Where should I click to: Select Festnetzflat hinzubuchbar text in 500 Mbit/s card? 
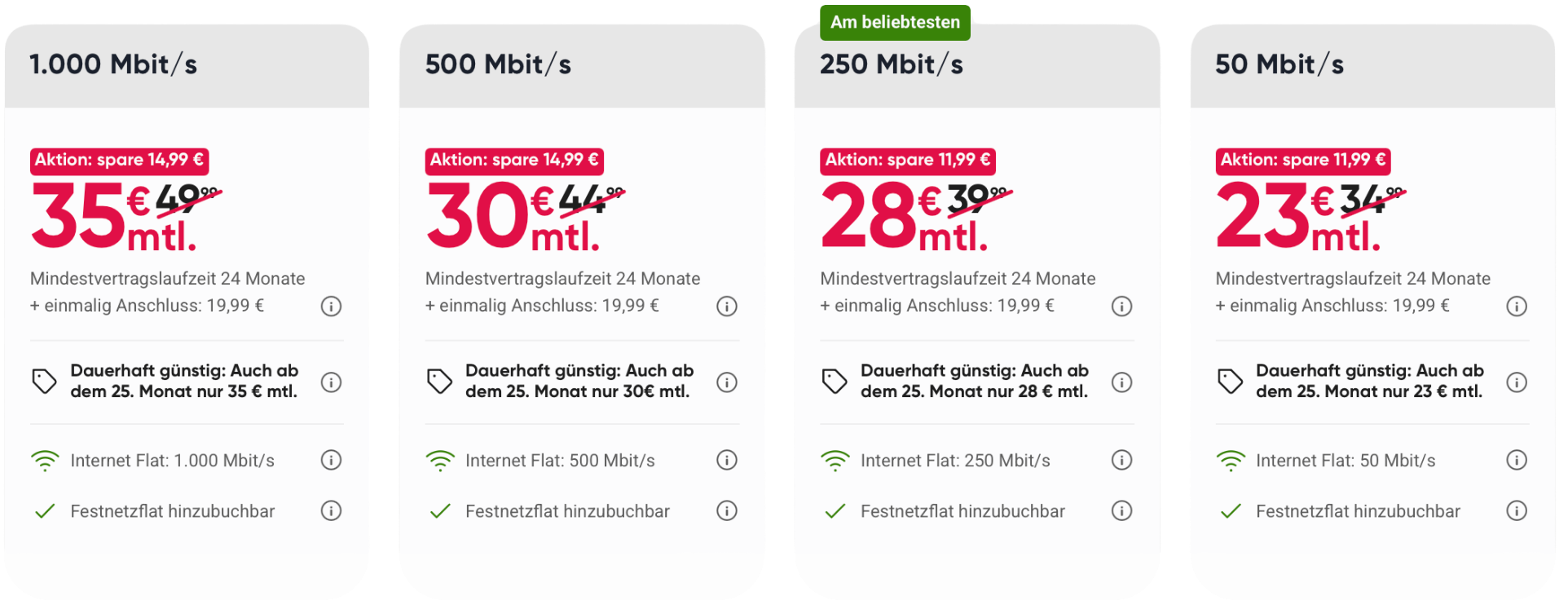pos(567,511)
